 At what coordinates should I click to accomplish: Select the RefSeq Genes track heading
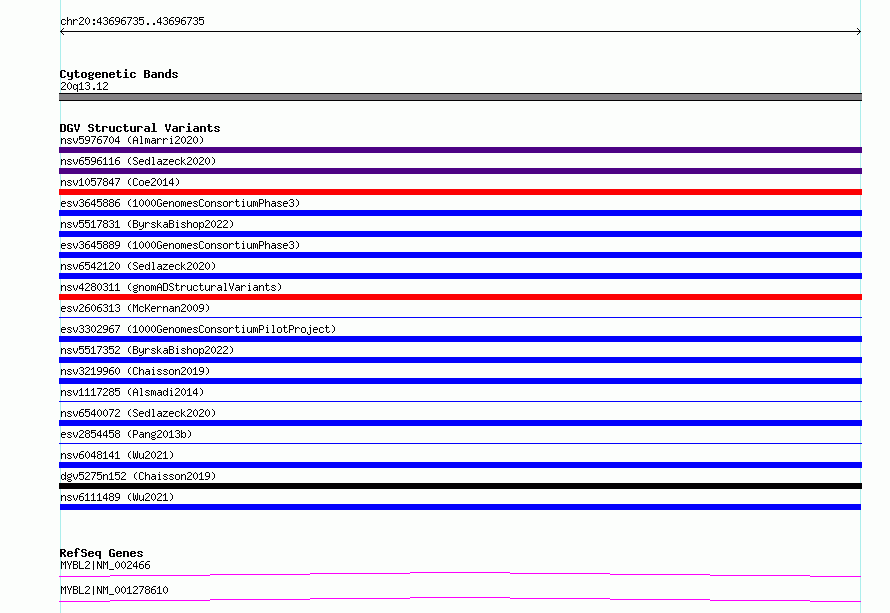point(102,553)
